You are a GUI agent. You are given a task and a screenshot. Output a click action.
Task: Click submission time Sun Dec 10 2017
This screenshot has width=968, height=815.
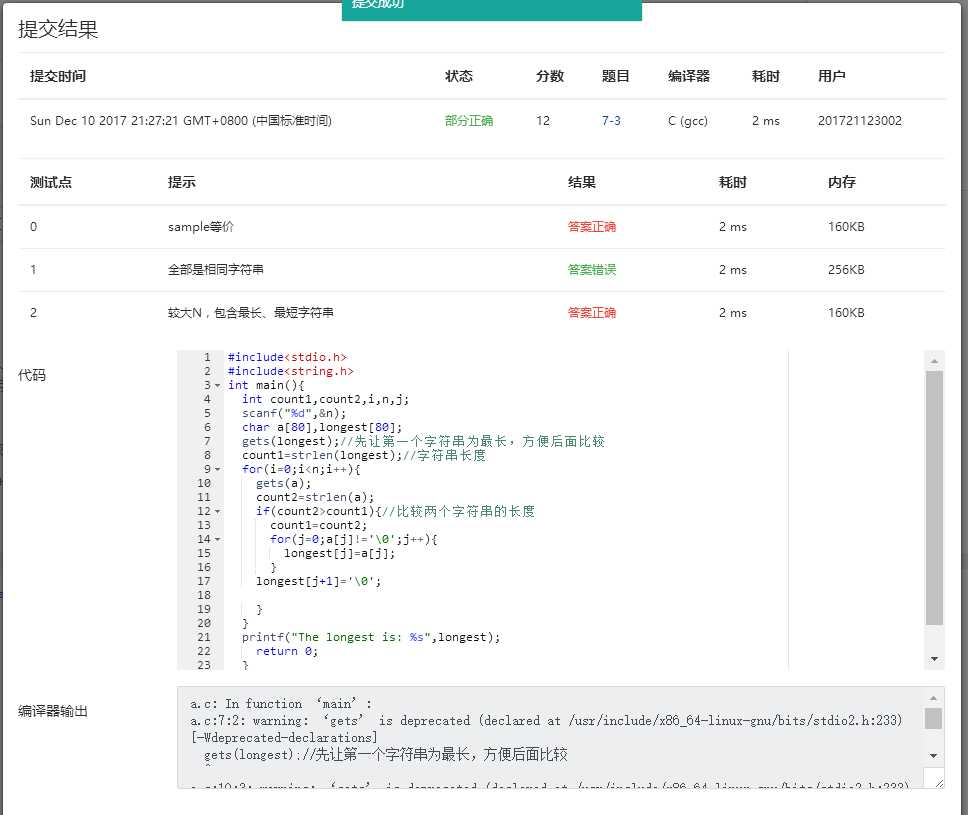[181, 120]
